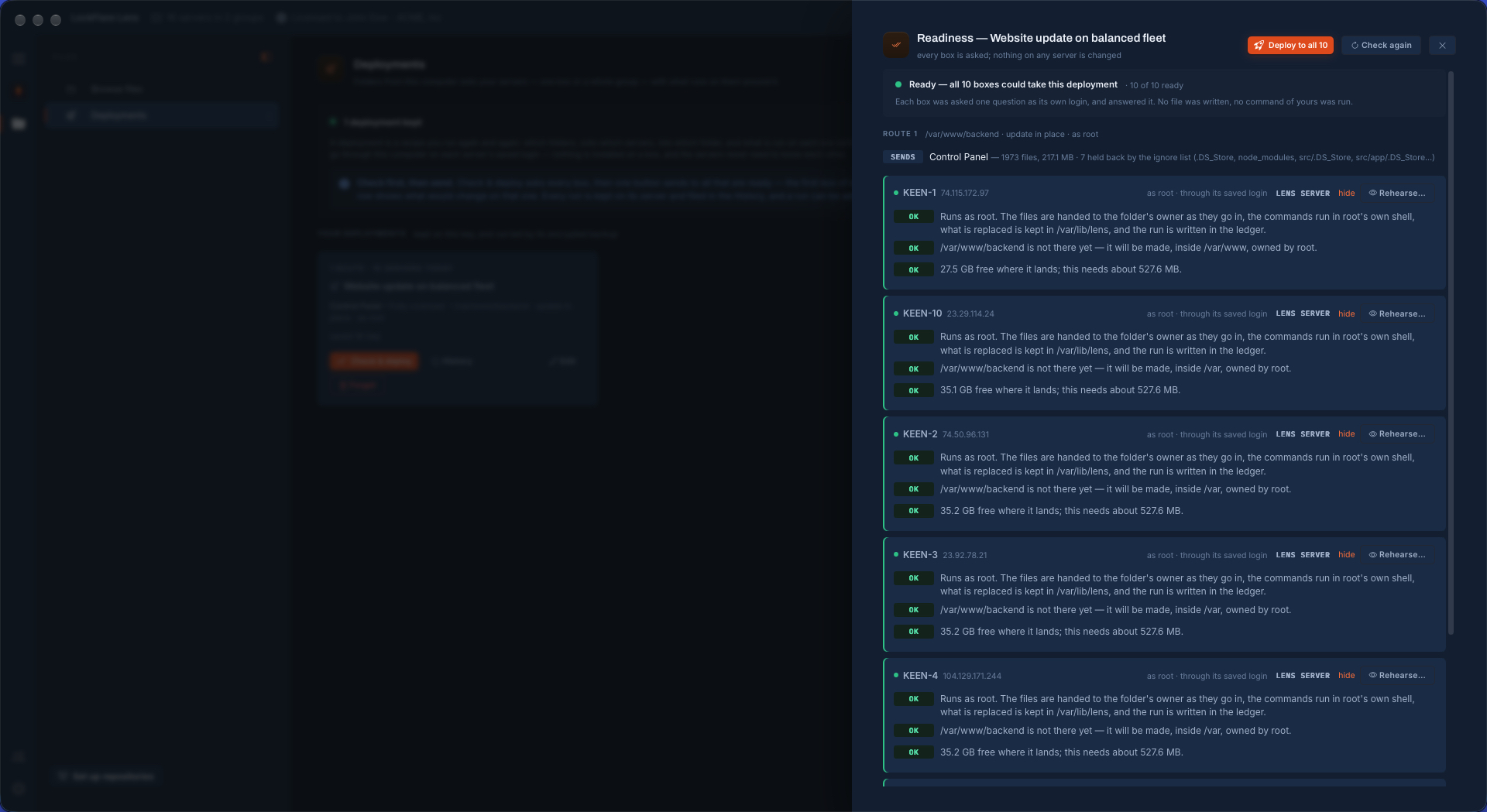Click the LENS tag on KEEN-10

point(1286,313)
